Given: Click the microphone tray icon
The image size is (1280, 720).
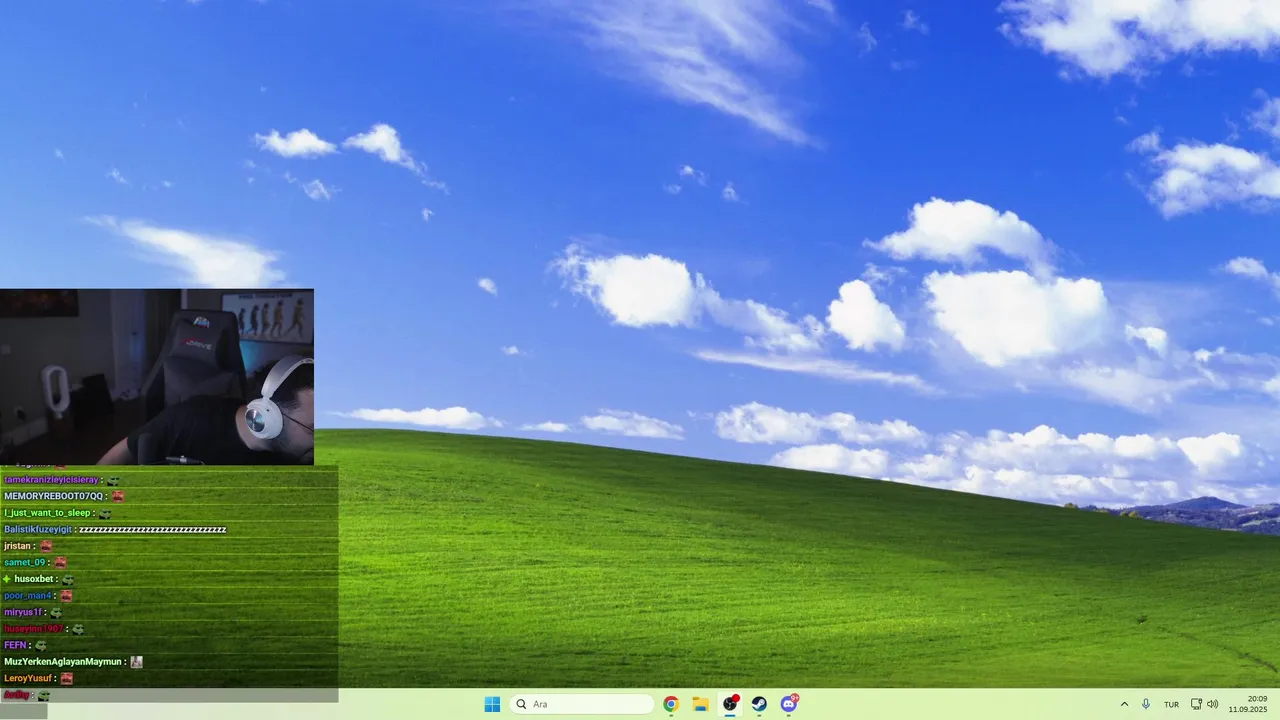Looking at the screenshot, I should coord(1146,704).
